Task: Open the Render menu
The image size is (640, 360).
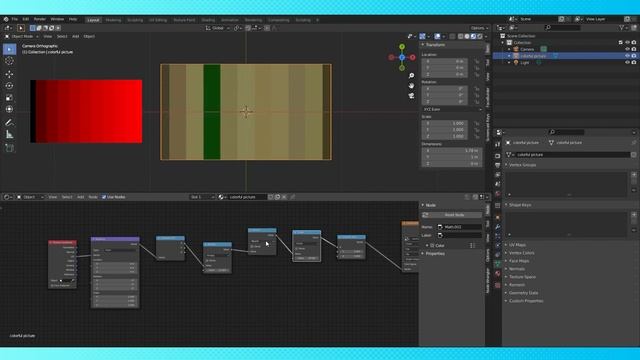Action: [x=40, y=19]
